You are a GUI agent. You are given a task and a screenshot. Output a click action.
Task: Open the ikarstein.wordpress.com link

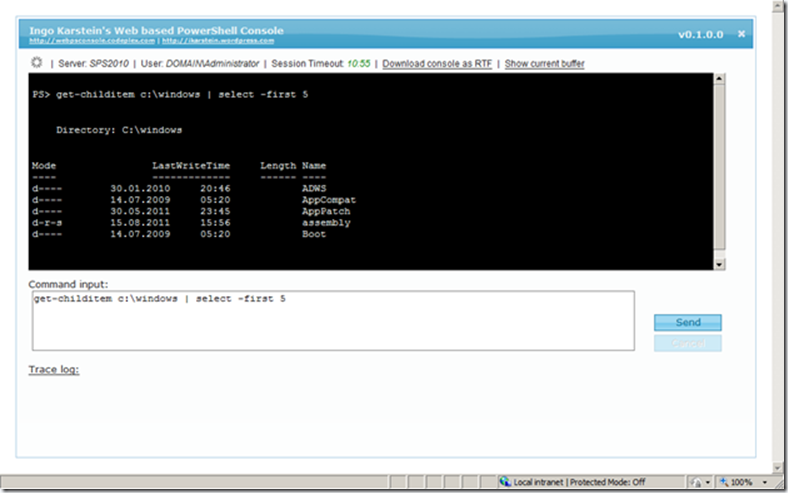pos(218,41)
